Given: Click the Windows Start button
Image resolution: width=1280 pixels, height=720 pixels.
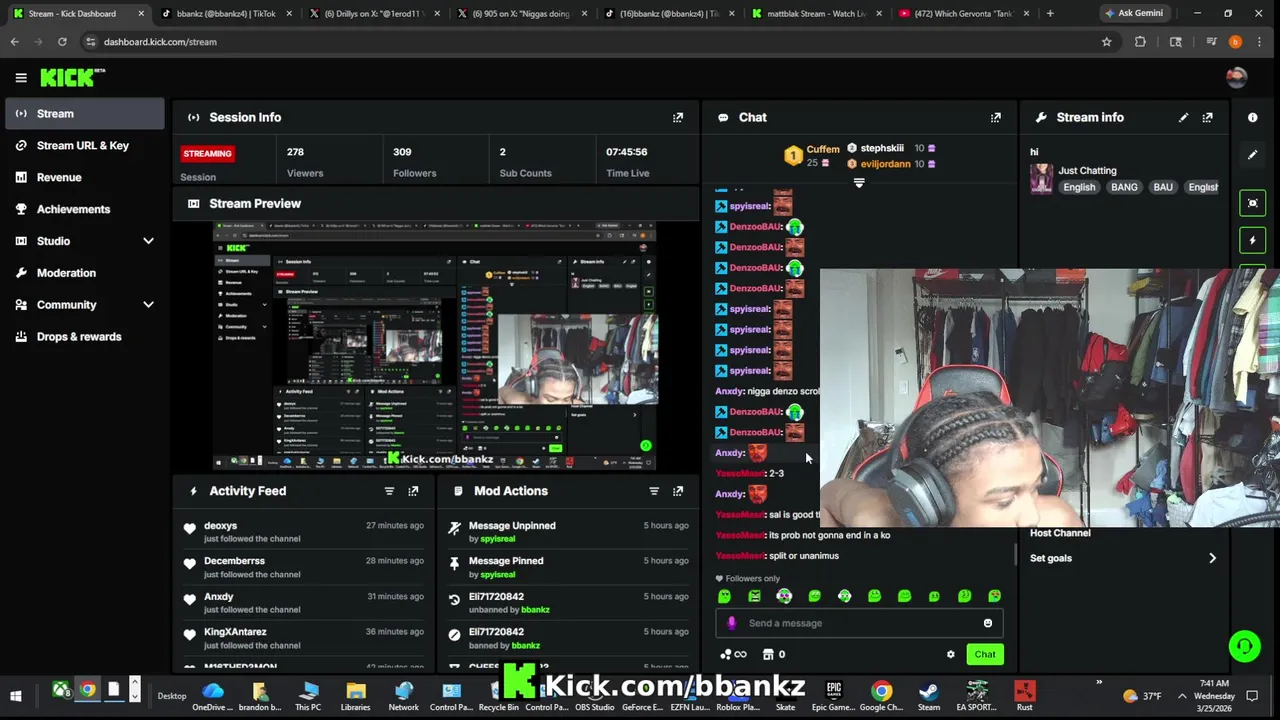Looking at the screenshot, I should click(x=16, y=696).
